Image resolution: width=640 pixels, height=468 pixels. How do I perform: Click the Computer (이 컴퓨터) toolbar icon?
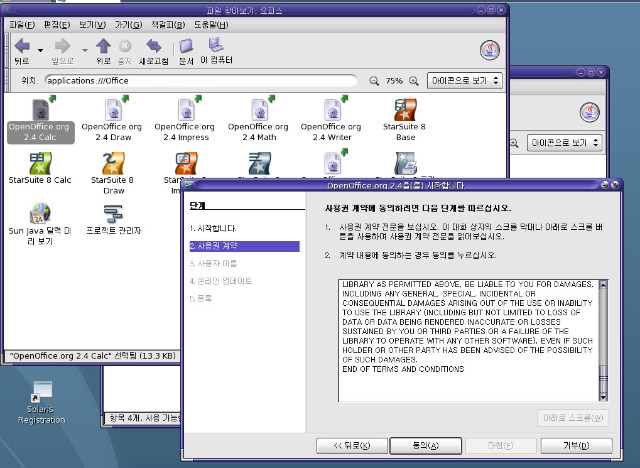click(216, 45)
